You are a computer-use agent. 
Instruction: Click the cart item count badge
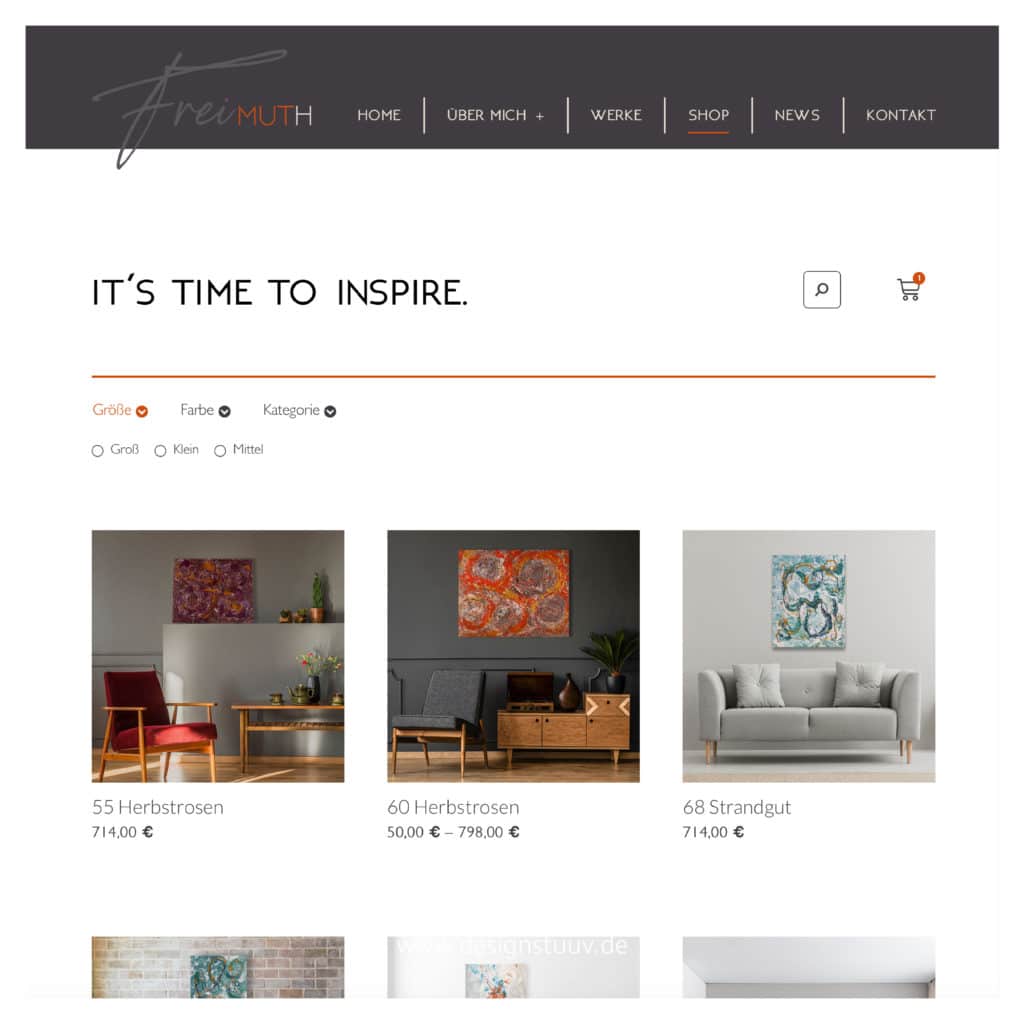pyautogui.click(x=919, y=278)
